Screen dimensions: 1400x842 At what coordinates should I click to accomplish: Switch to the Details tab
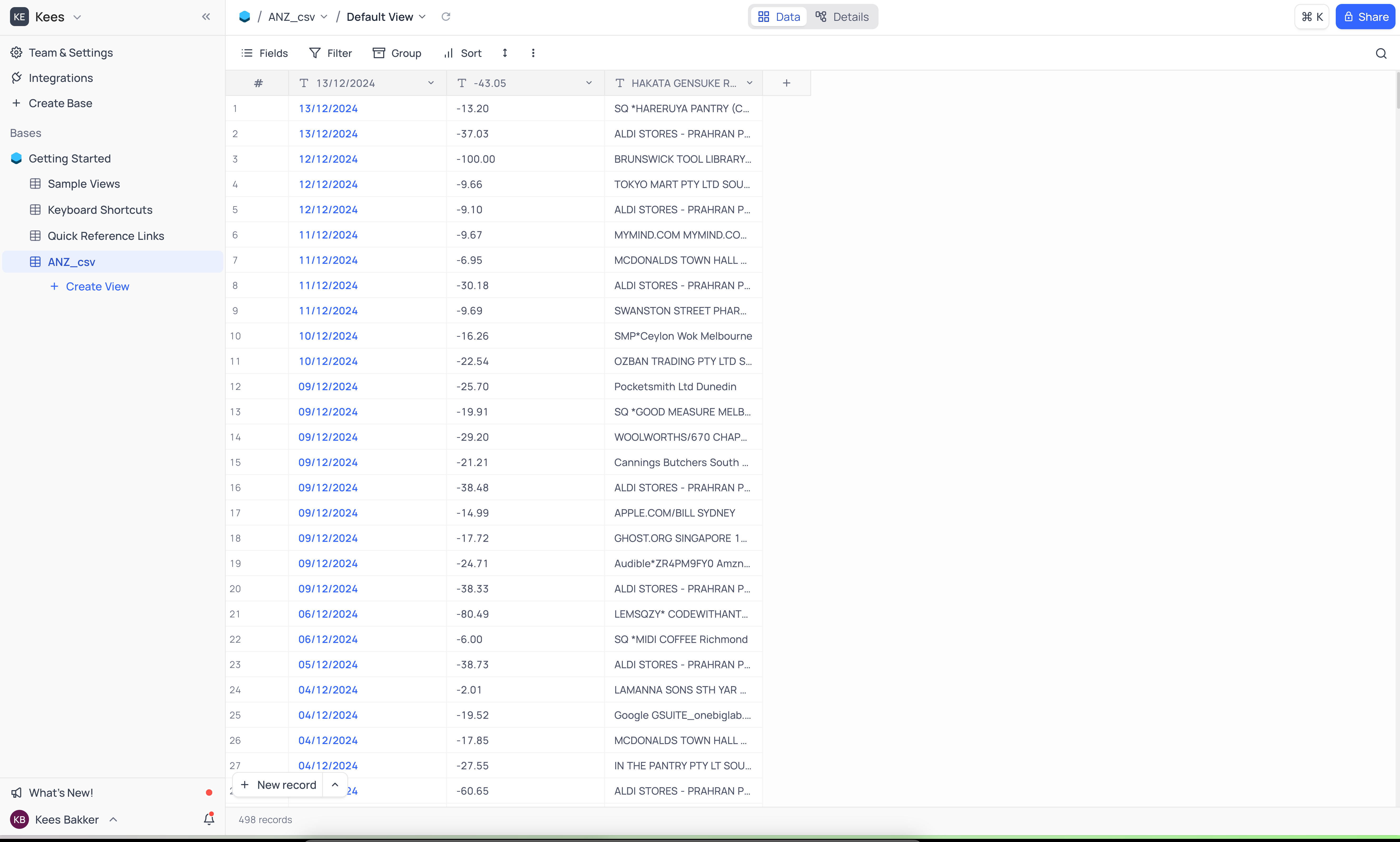[842, 17]
